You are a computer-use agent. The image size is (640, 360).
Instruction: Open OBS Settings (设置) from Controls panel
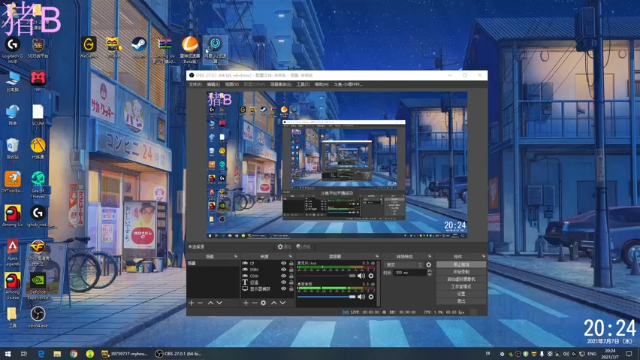click(x=461, y=294)
